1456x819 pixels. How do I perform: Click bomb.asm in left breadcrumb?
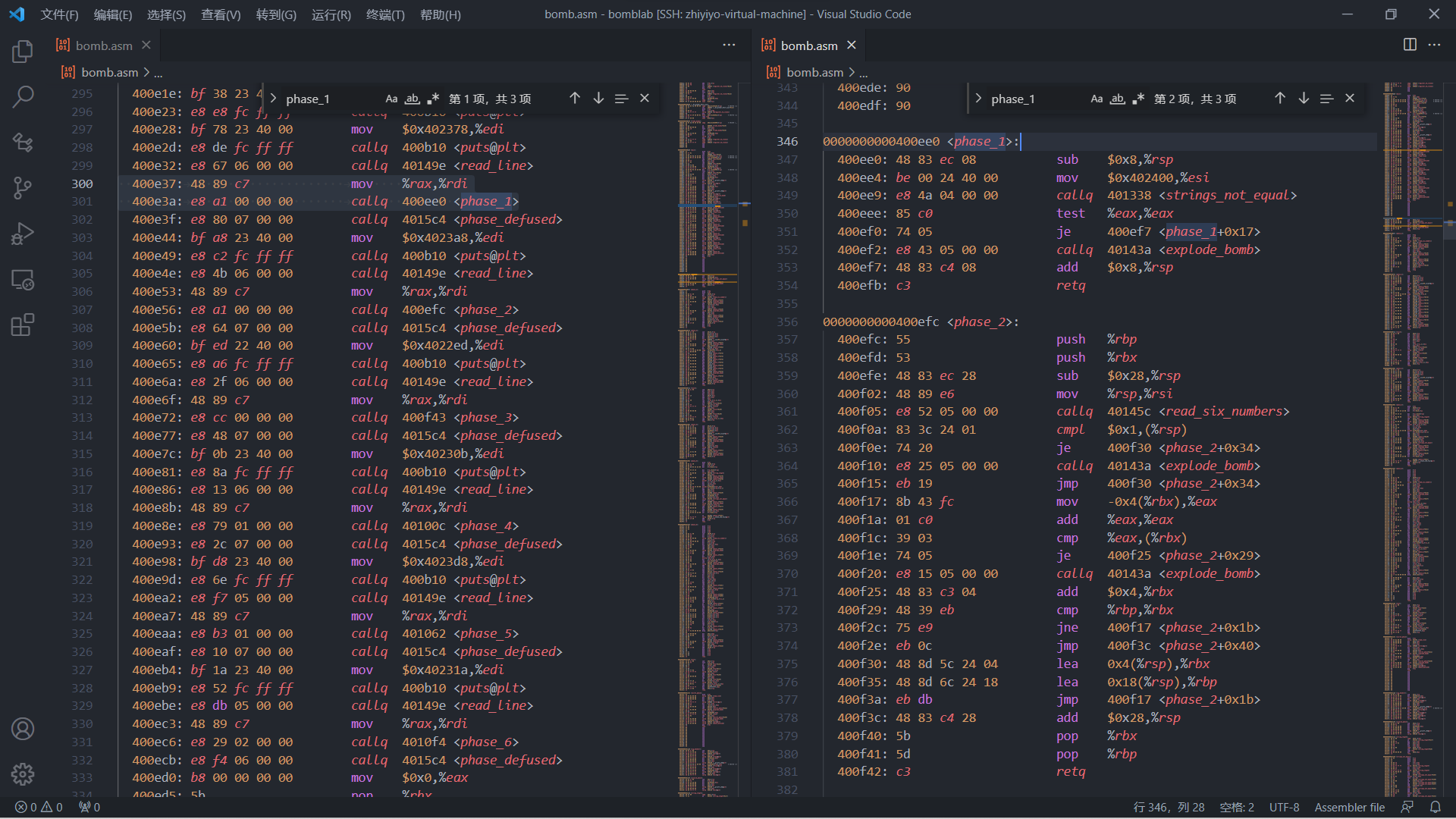pyautogui.click(x=110, y=73)
